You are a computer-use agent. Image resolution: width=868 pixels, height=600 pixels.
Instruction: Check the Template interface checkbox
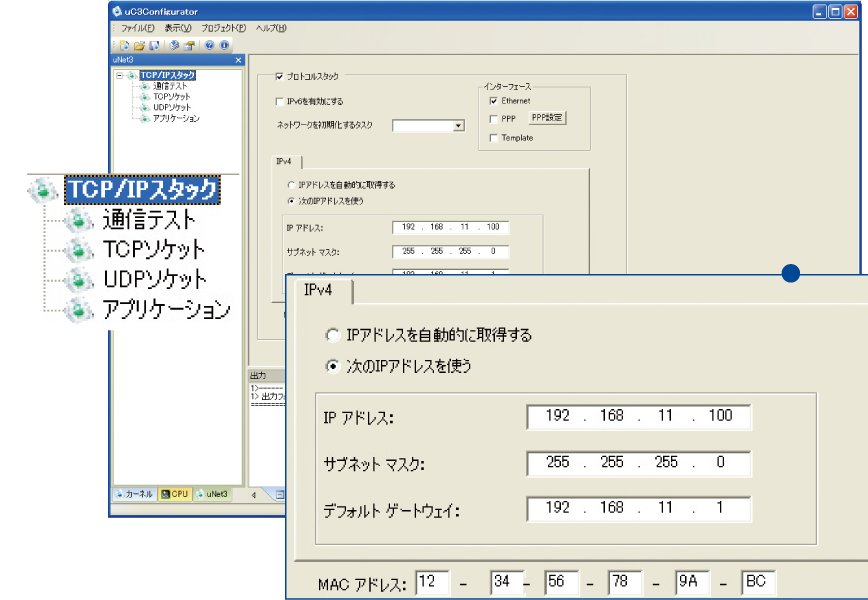493,138
